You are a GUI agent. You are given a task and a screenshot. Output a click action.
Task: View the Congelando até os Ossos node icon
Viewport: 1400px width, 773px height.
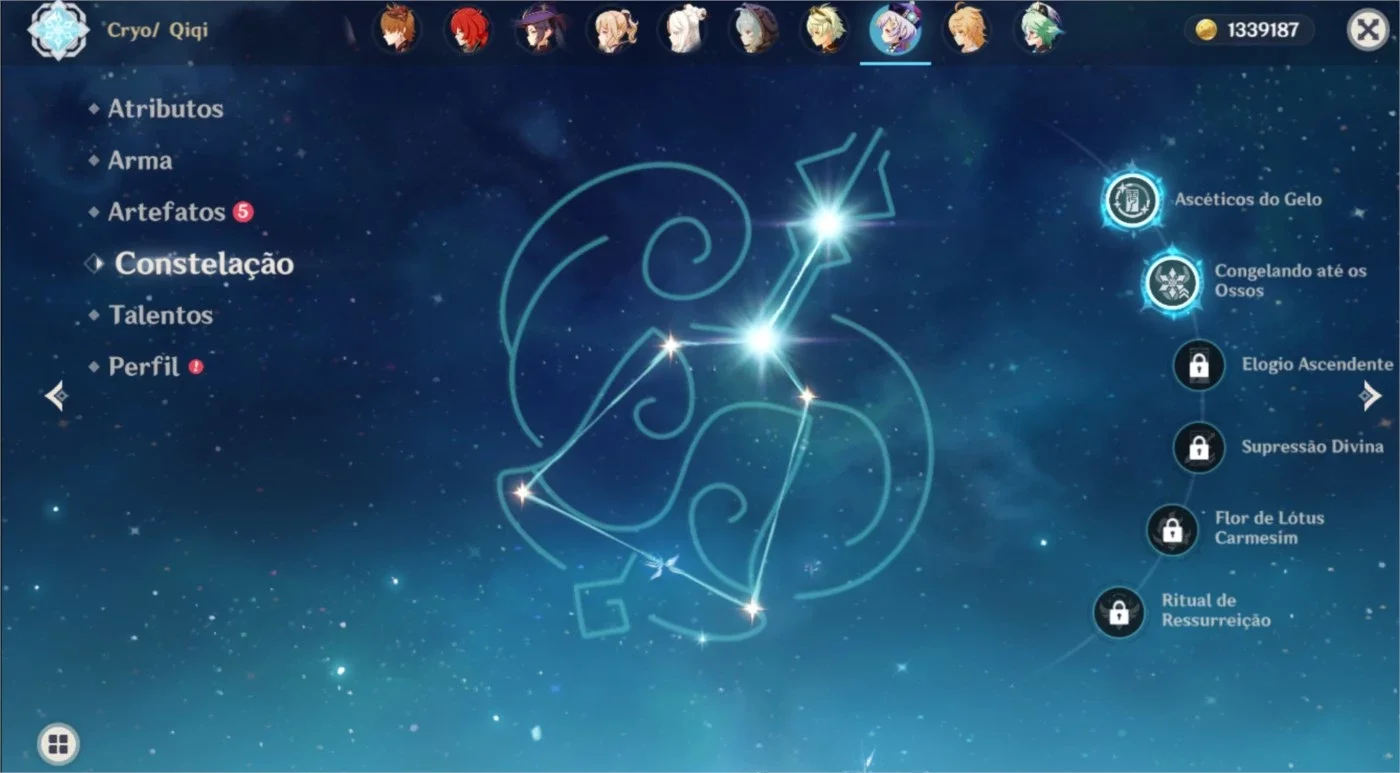[x=1172, y=282]
